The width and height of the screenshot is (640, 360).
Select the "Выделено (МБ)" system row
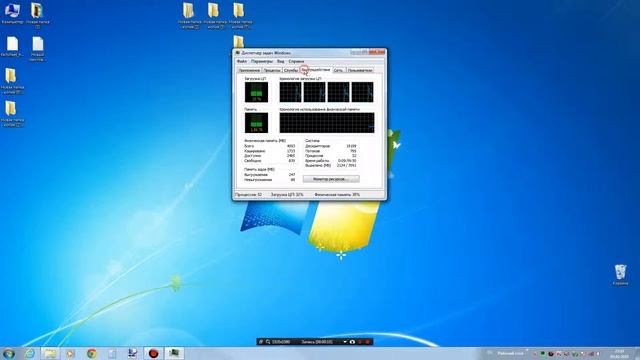coord(331,166)
